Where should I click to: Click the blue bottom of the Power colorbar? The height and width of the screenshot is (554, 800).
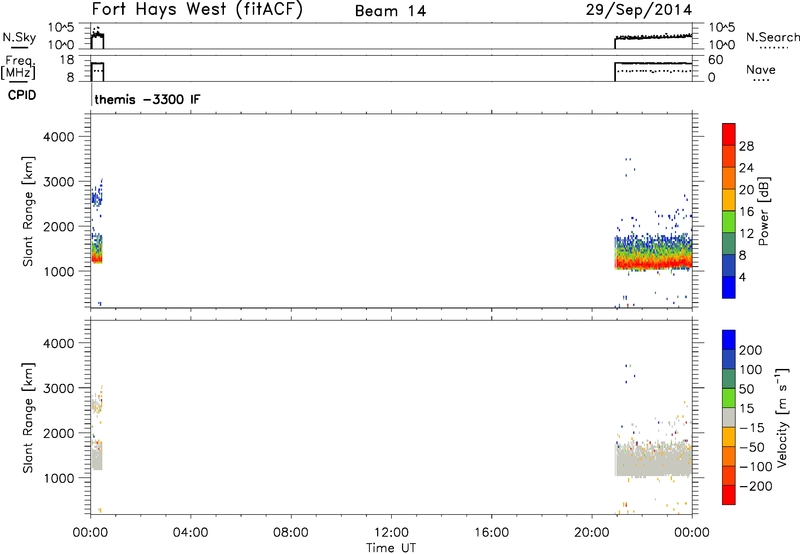[729, 287]
